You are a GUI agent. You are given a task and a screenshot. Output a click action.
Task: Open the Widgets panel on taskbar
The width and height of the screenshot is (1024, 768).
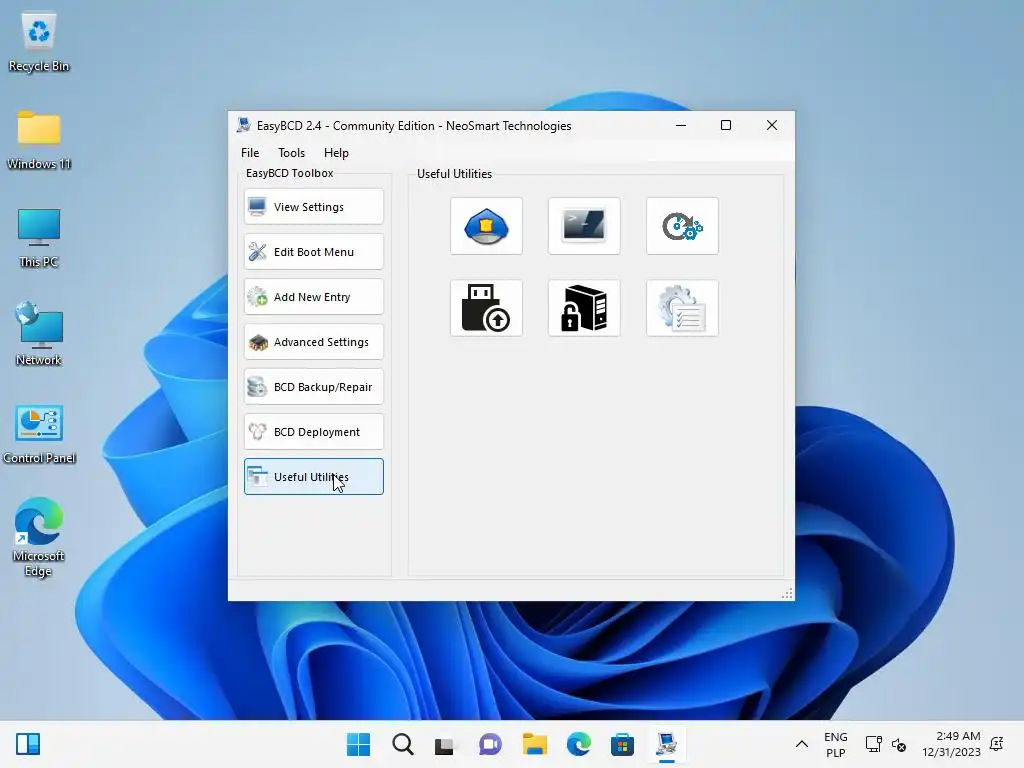pyautogui.click(x=28, y=744)
